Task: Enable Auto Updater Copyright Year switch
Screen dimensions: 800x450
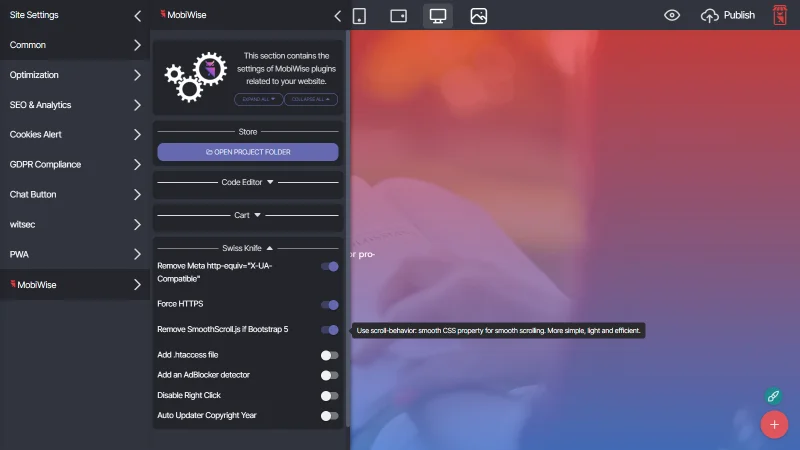Action: pyautogui.click(x=330, y=416)
